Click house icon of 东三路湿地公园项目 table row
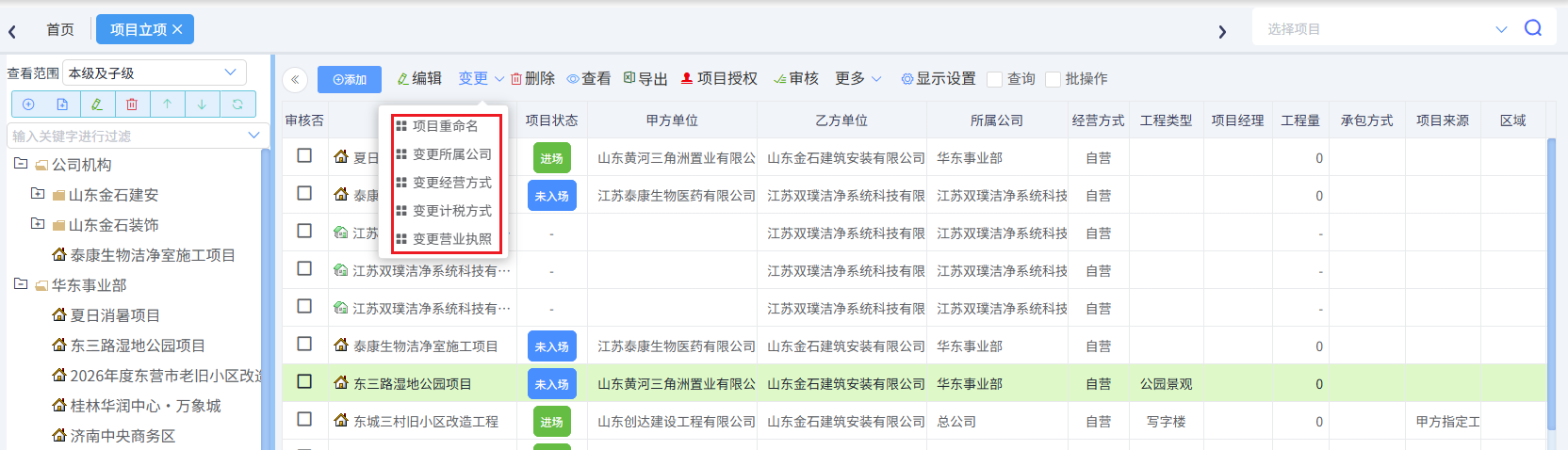The height and width of the screenshot is (450, 1568). coord(341,382)
